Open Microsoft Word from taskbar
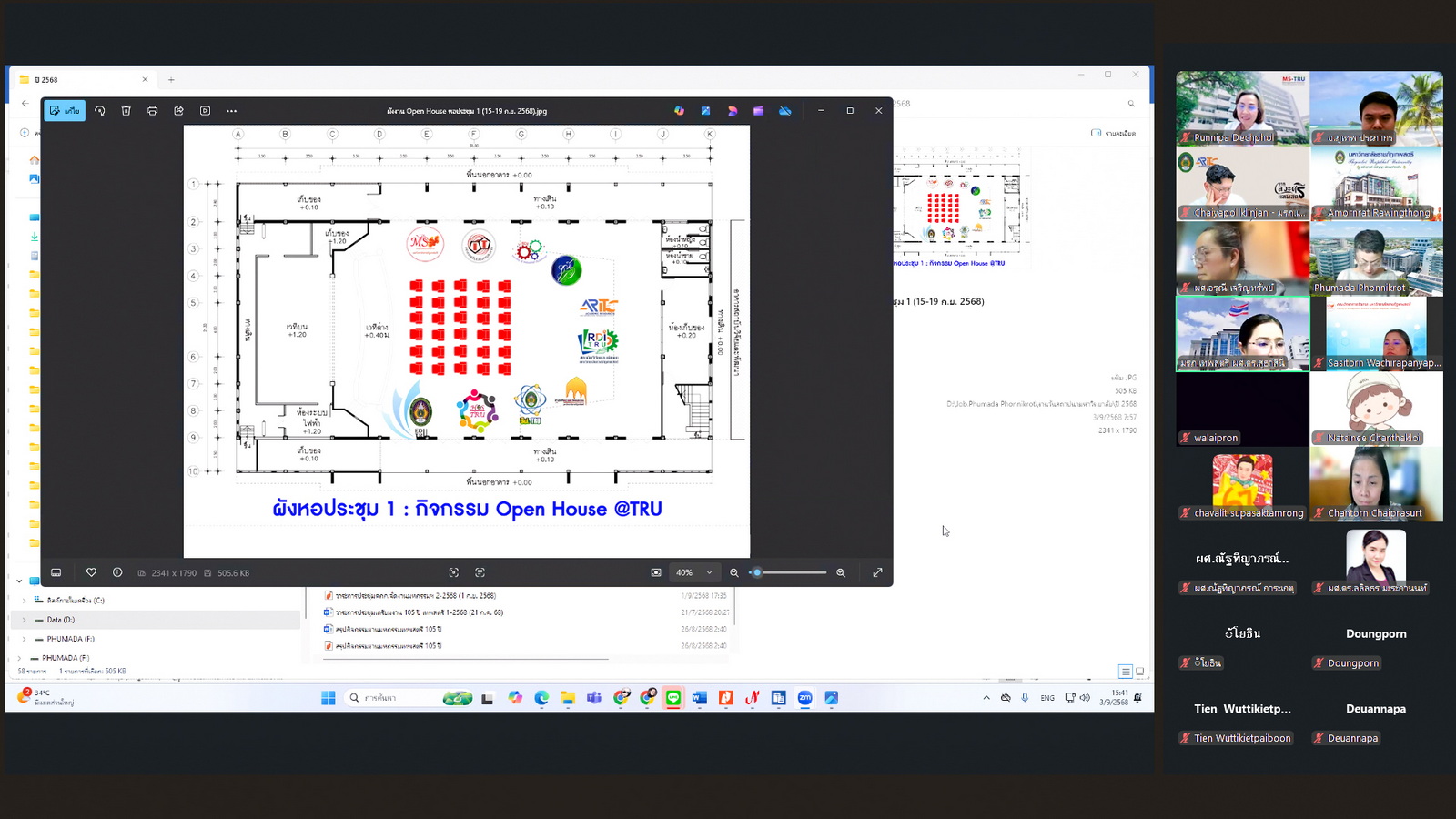Screen dimensions: 1456x819 click(x=699, y=698)
